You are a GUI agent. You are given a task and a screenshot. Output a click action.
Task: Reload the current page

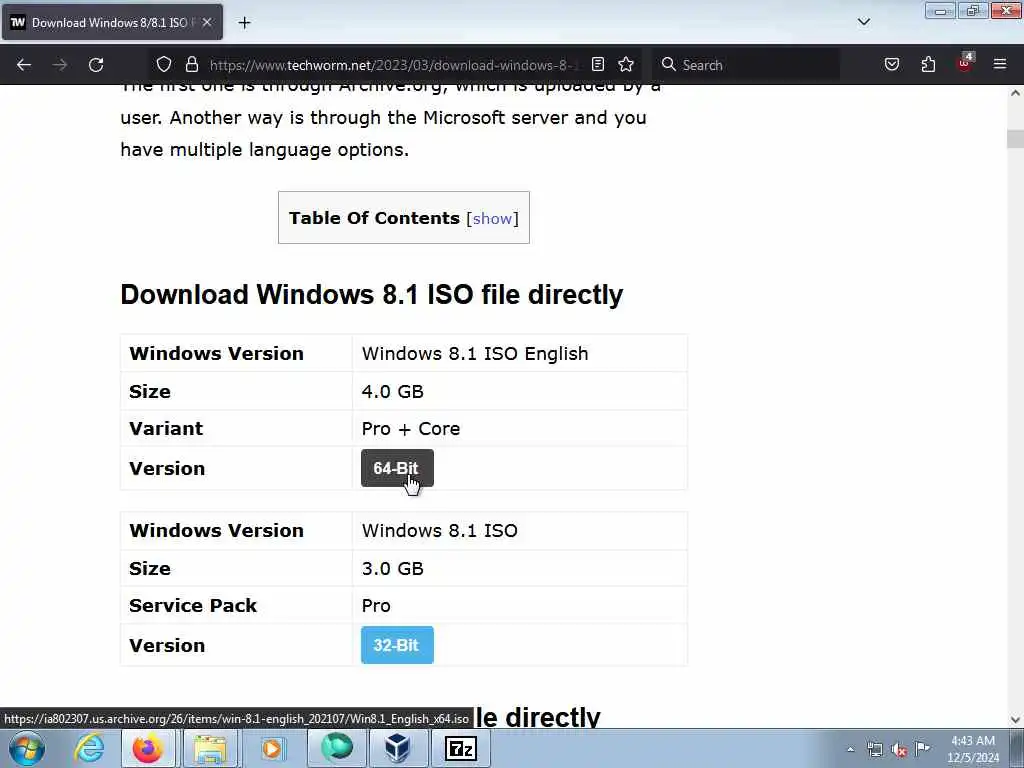tap(96, 65)
